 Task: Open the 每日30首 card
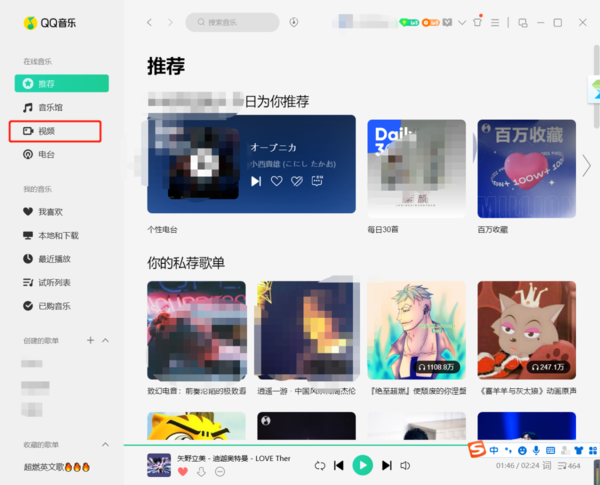(416, 168)
